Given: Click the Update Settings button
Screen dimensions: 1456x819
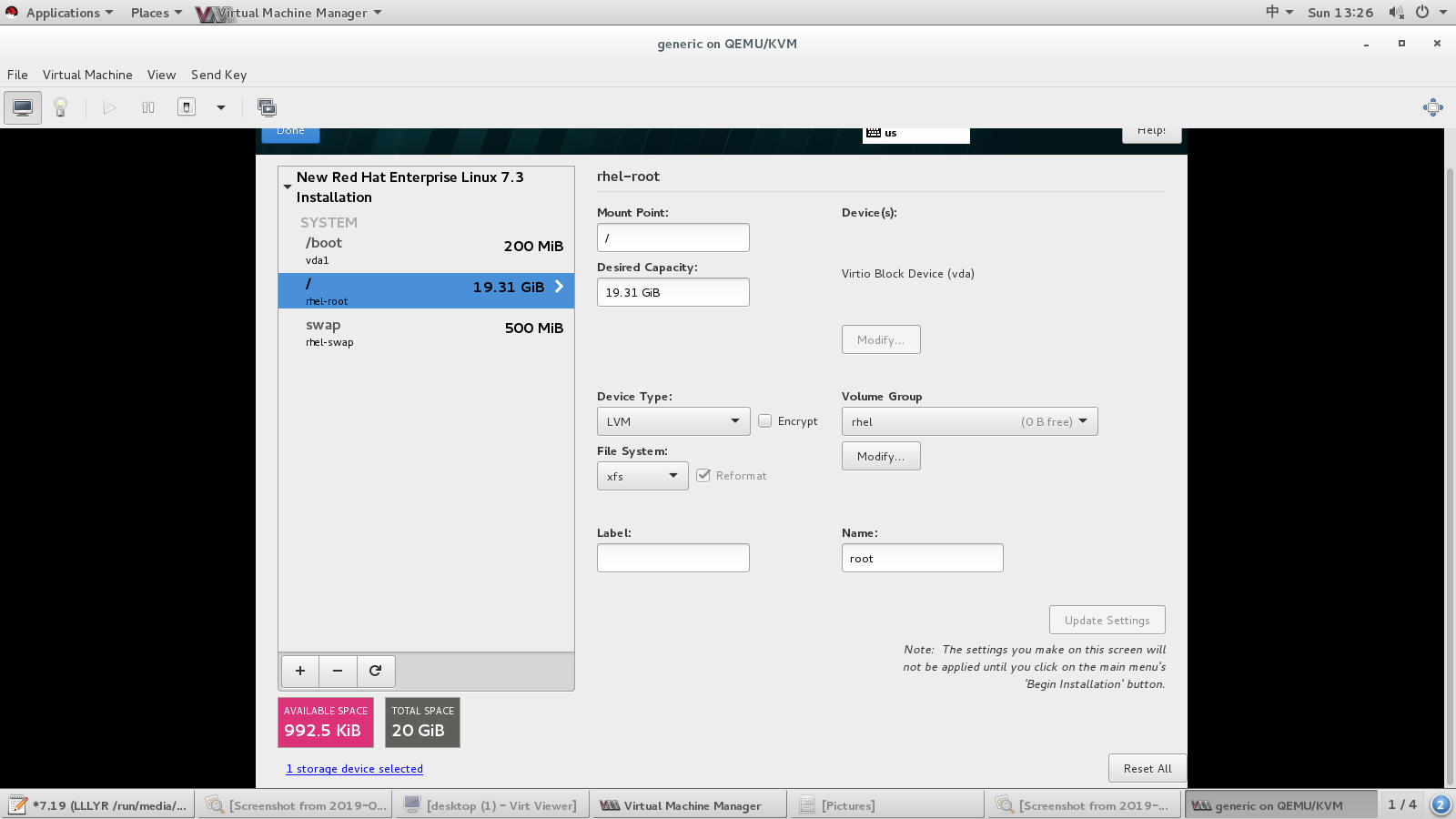Looking at the screenshot, I should point(1107,620).
